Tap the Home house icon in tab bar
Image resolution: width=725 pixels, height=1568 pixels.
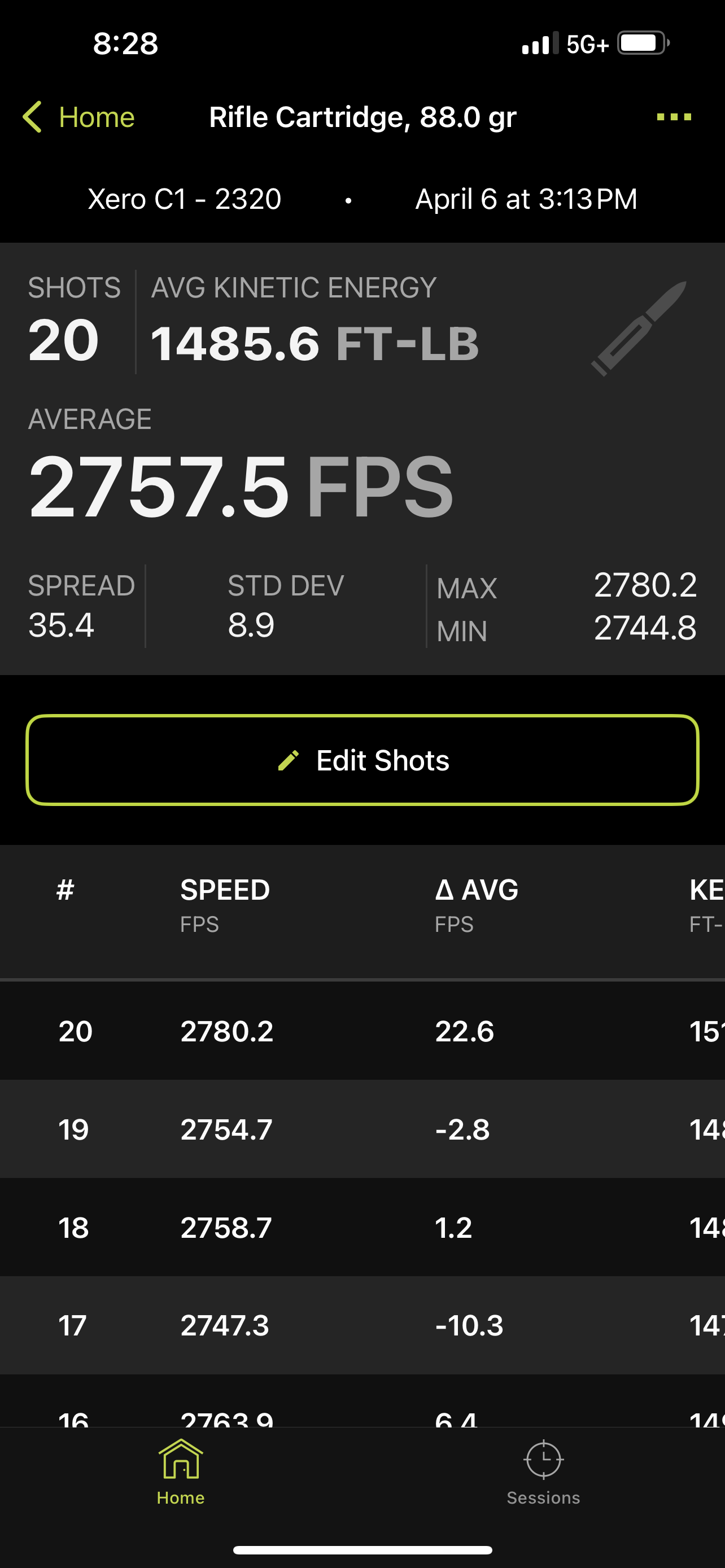181,1459
